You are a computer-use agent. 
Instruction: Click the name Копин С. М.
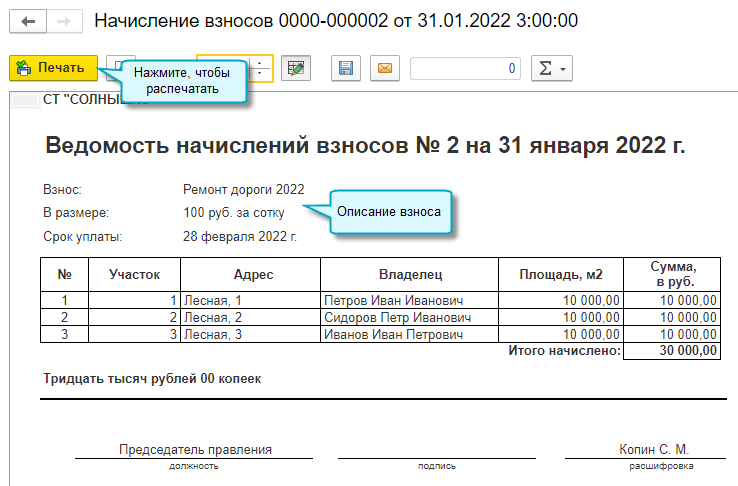tap(654, 449)
